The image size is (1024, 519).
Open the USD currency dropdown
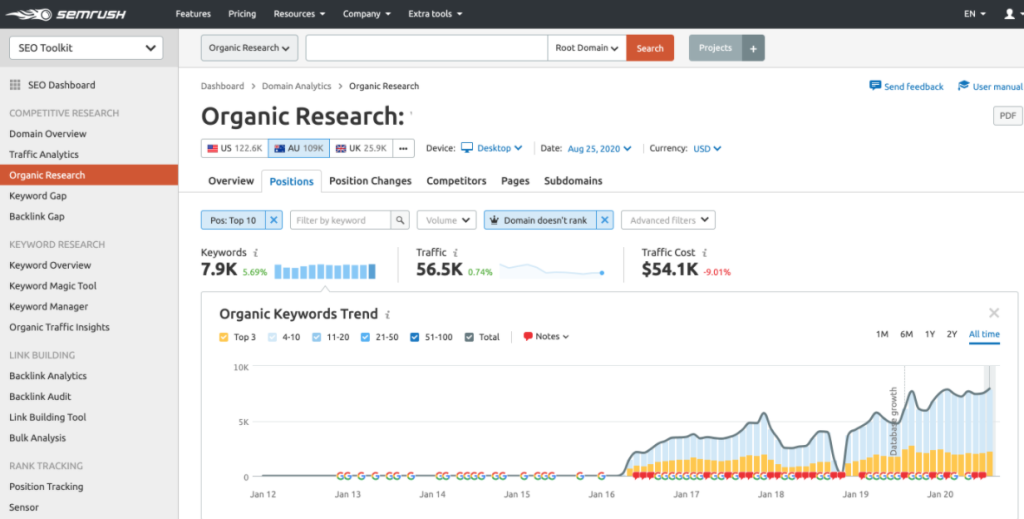coord(707,148)
